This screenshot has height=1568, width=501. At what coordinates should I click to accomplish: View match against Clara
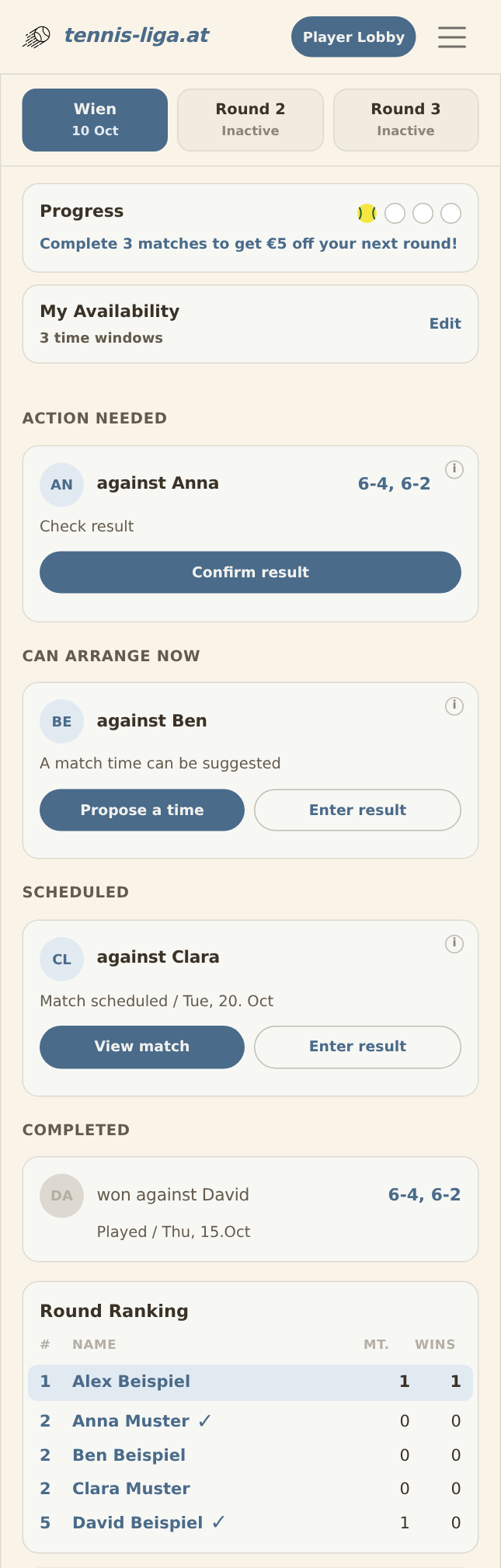pyautogui.click(x=142, y=1046)
